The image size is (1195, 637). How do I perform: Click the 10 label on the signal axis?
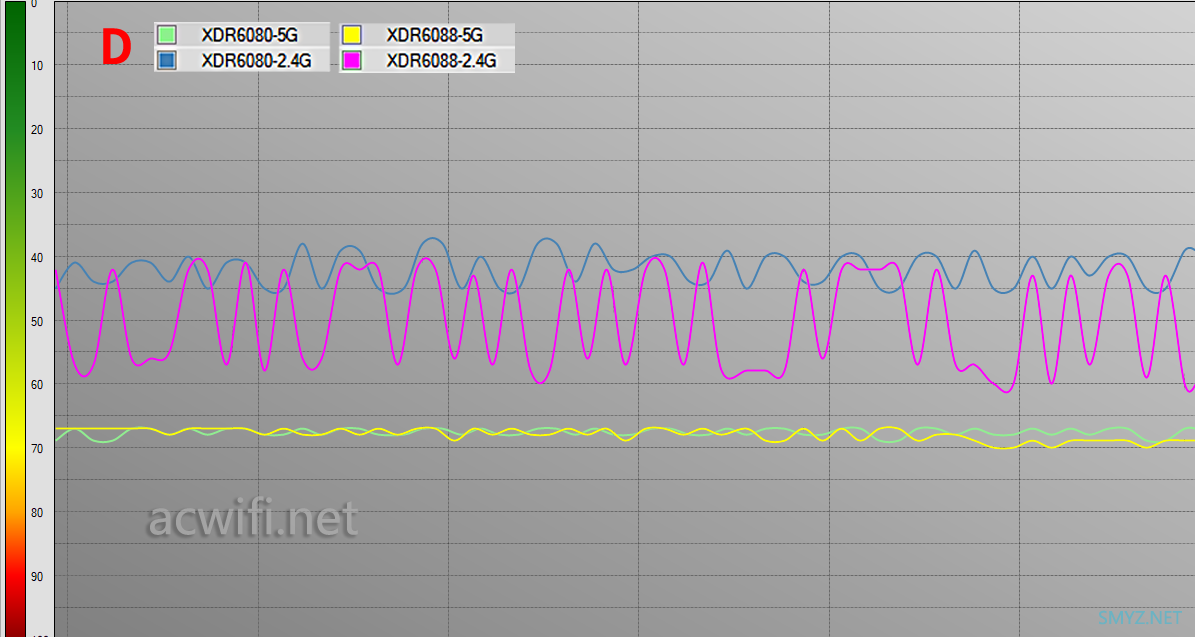click(x=37, y=65)
